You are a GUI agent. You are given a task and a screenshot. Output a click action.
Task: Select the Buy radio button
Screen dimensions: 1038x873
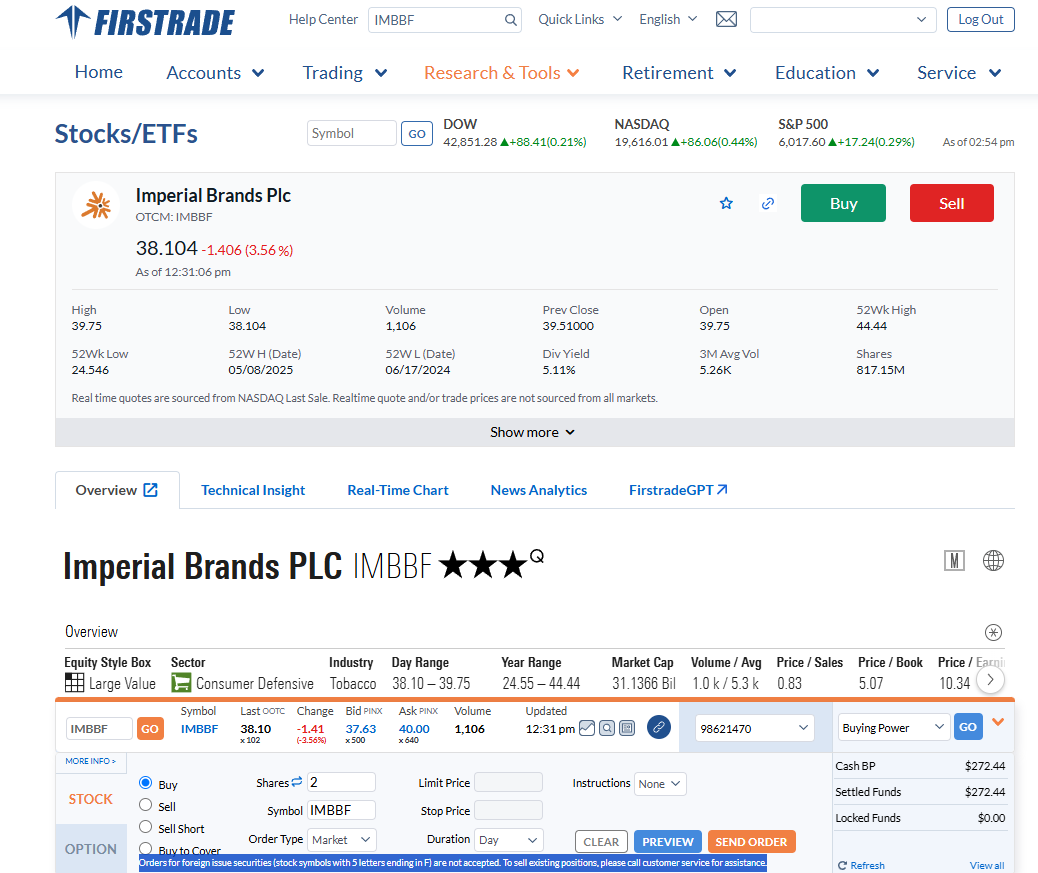coord(146,782)
